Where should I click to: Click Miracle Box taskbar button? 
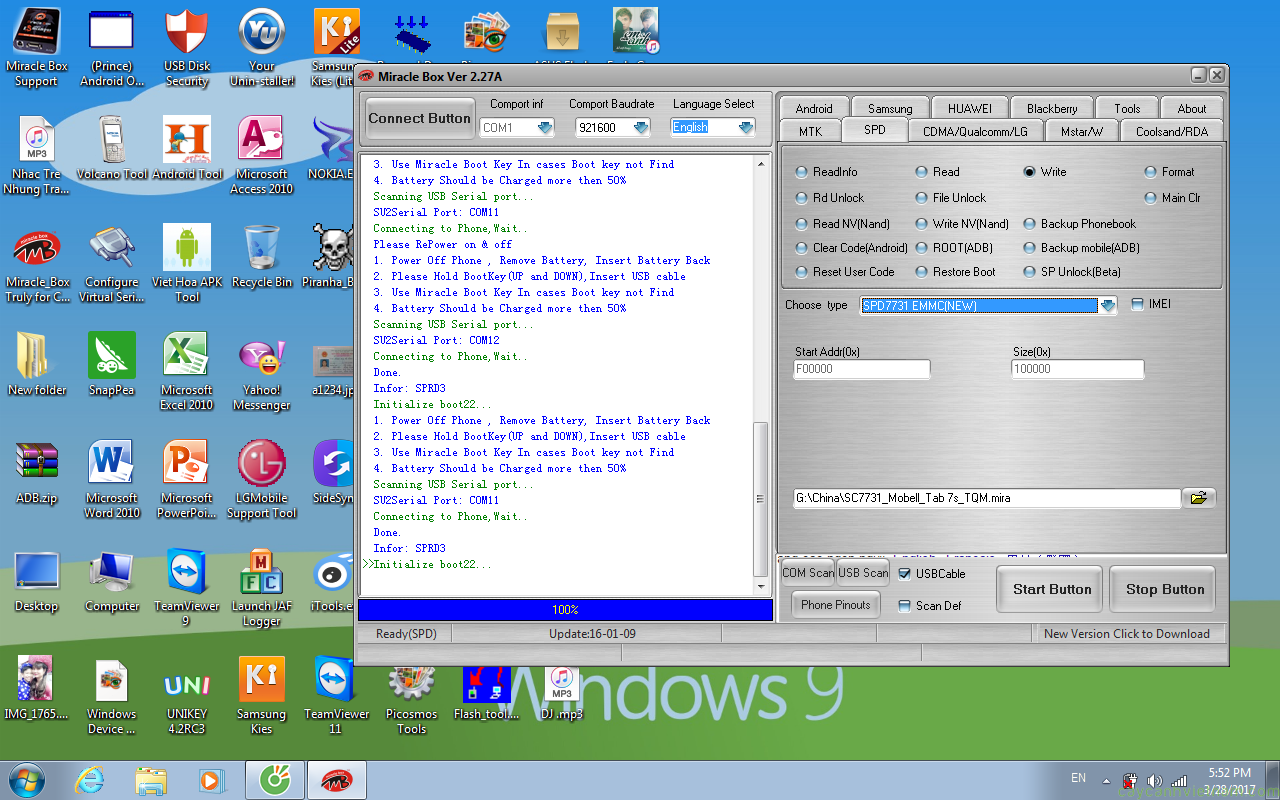pyautogui.click(x=336, y=780)
